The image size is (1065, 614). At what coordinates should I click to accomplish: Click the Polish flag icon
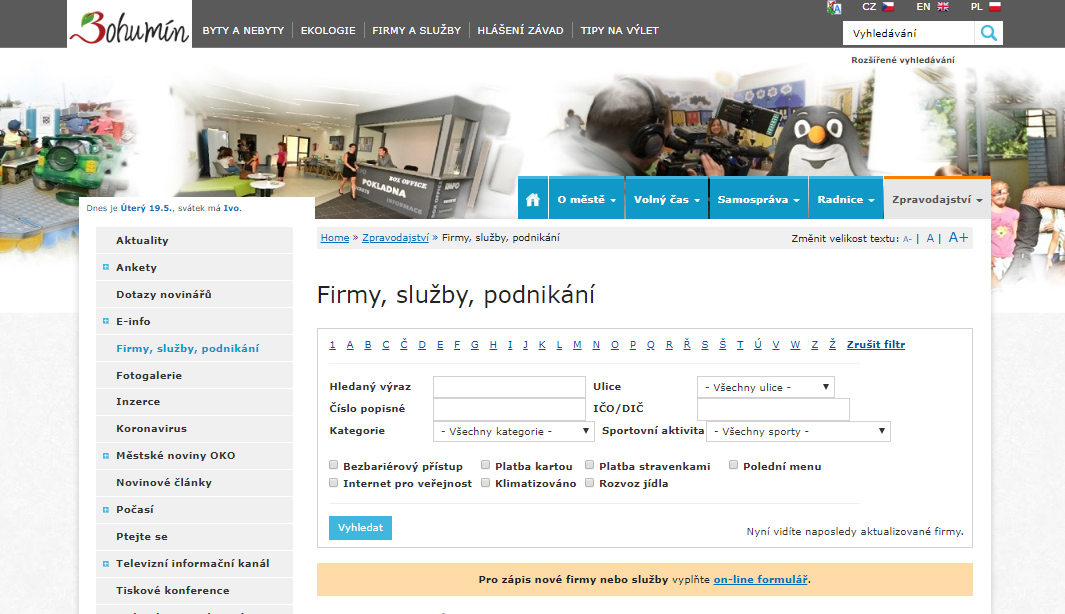[x=995, y=7]
